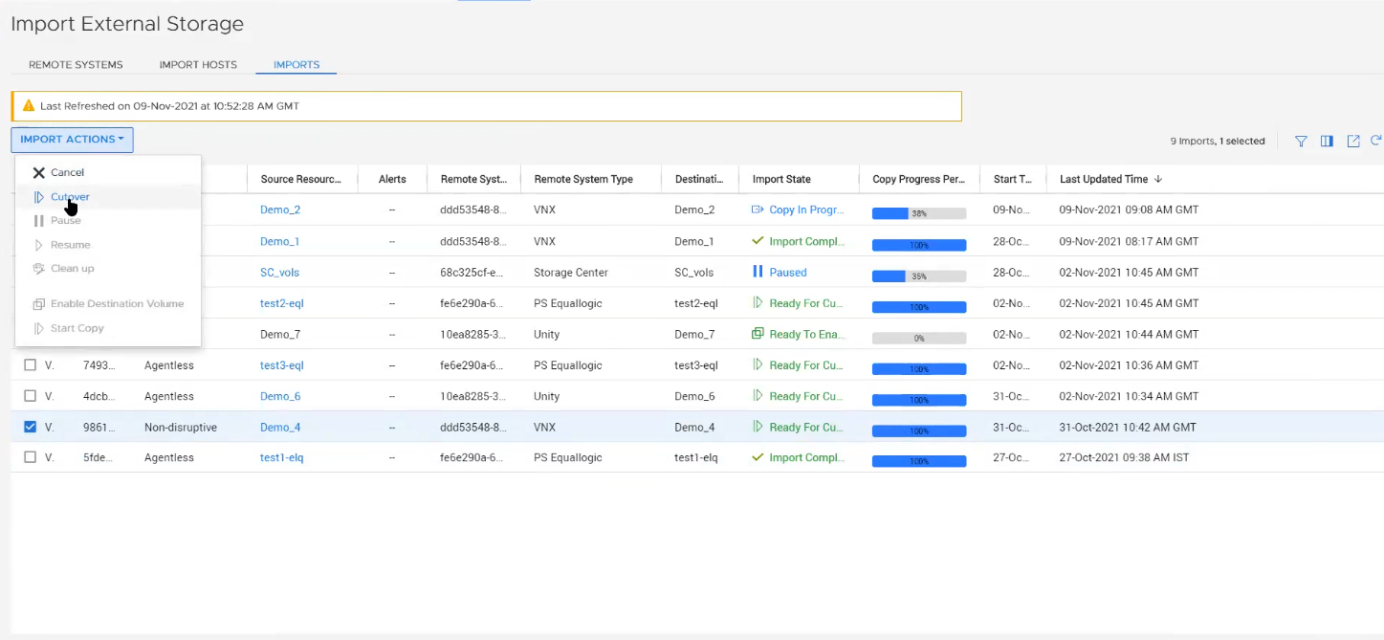
Task: Open the test3-eql source resource link
Action: (x=282, y=365)
